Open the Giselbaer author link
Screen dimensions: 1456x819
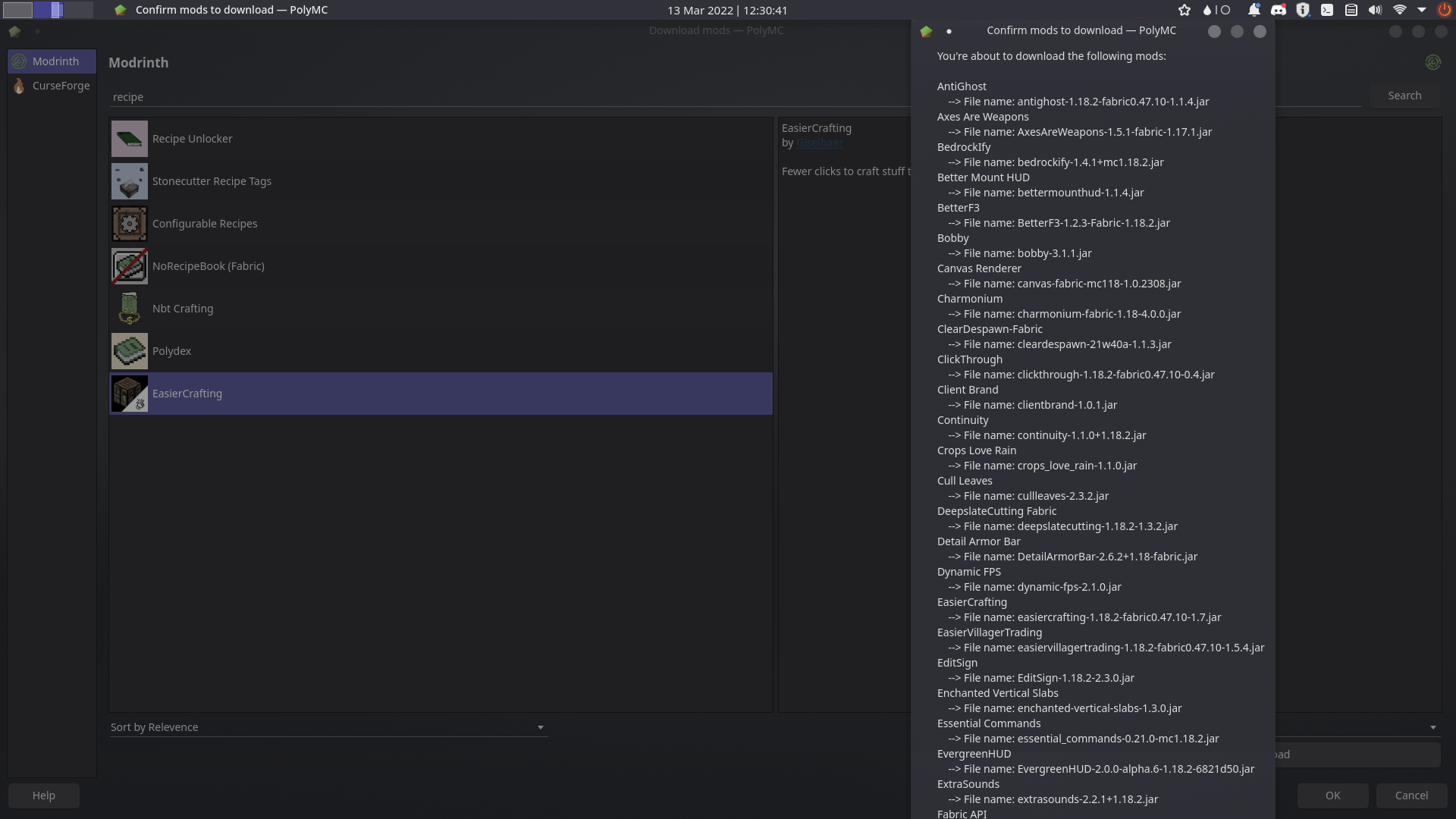click(x=820, y=143)
